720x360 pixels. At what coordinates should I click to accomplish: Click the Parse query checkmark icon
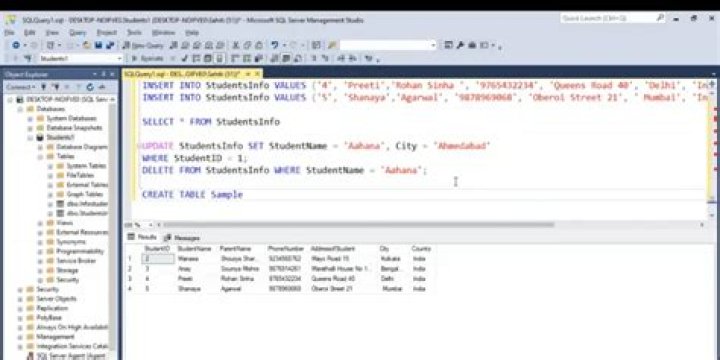coord(184,58)
